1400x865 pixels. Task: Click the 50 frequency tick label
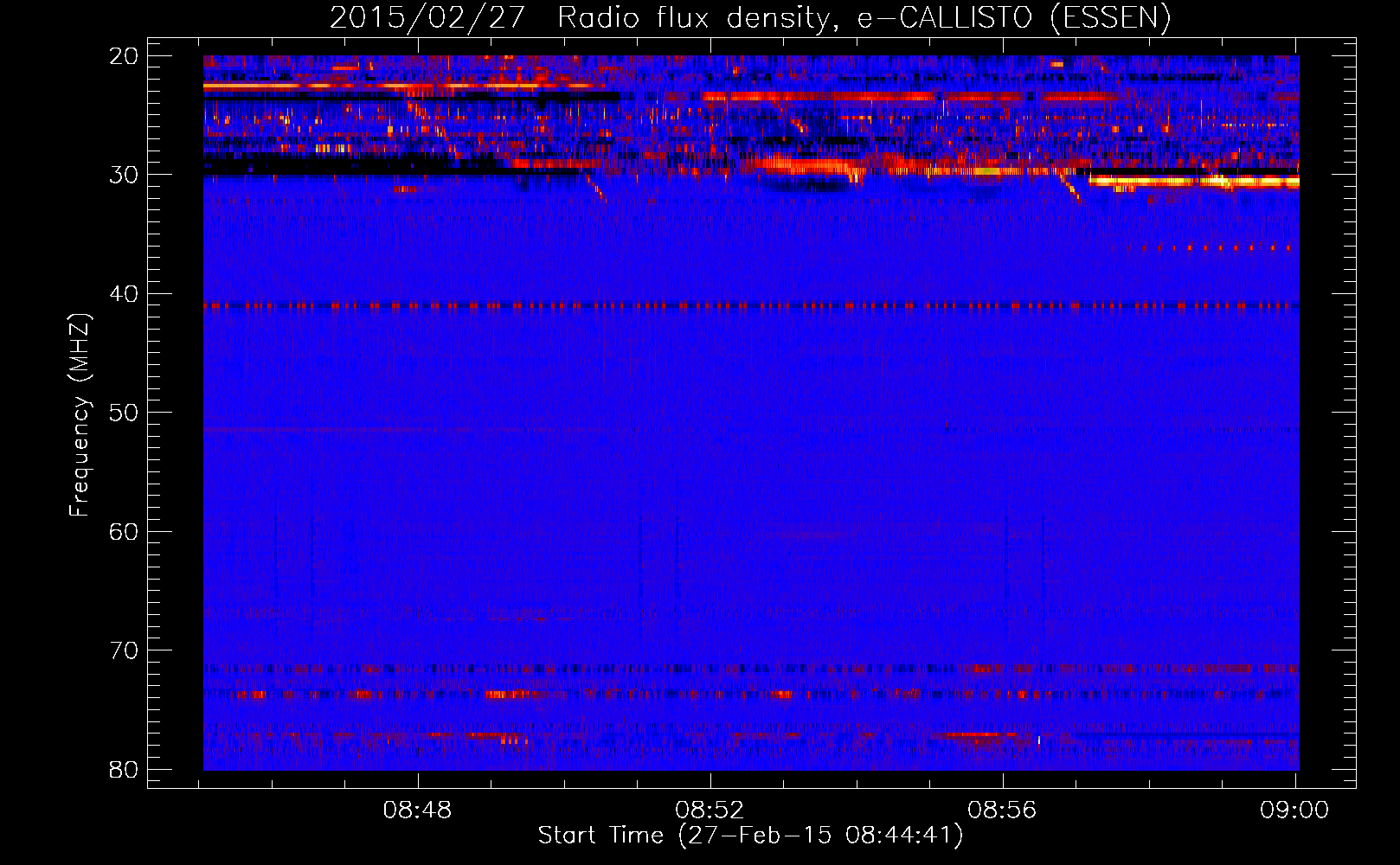124,413
